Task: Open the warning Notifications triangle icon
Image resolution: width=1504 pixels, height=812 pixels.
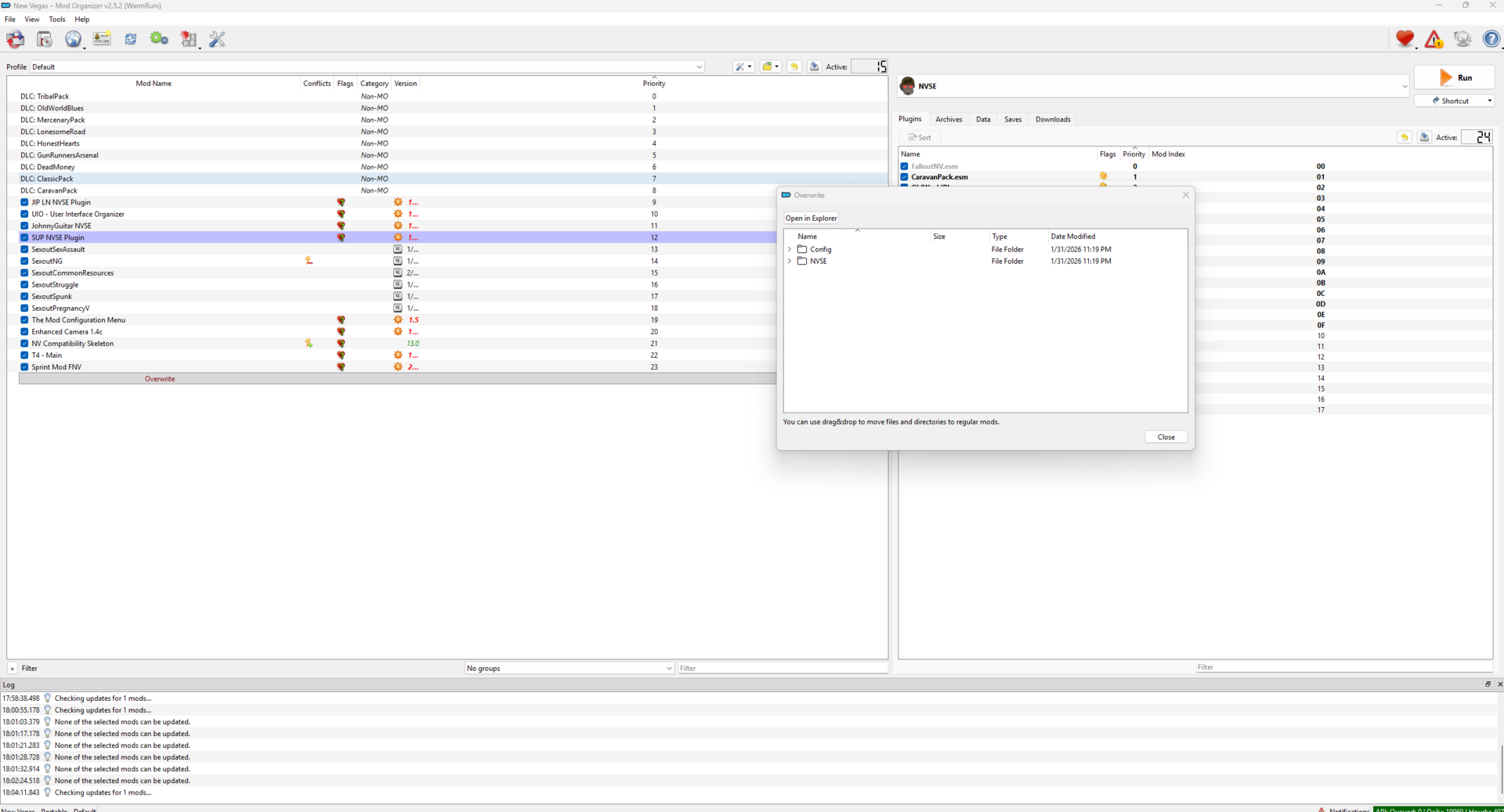Action: point(1433,38)
